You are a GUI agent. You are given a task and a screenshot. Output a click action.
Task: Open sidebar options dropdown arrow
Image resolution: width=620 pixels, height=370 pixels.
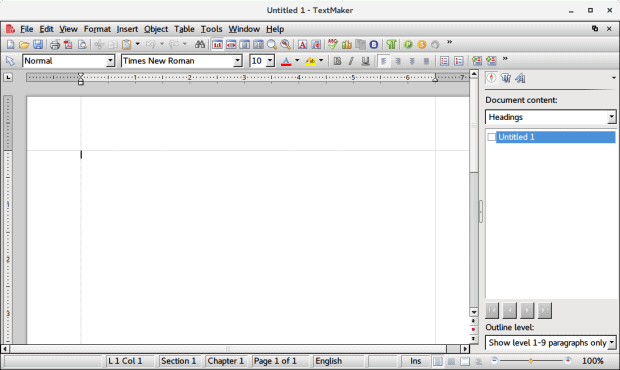click(x=614, y=78)
